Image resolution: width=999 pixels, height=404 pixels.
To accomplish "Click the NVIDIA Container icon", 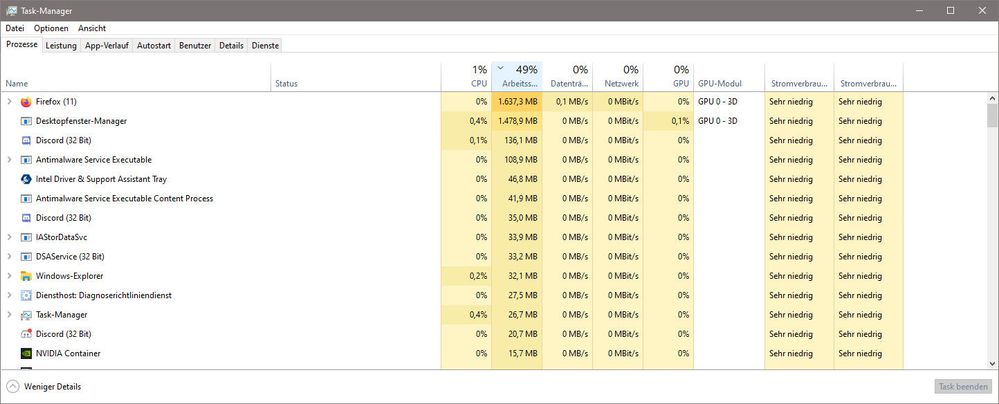I will click(26, 354).
